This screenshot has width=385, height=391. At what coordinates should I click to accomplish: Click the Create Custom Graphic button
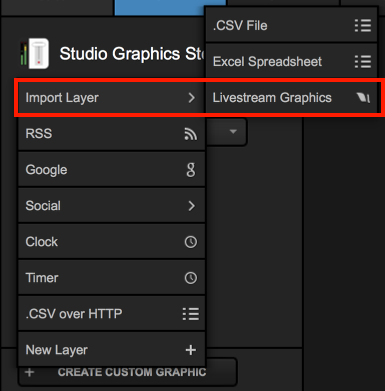[128, 372]
